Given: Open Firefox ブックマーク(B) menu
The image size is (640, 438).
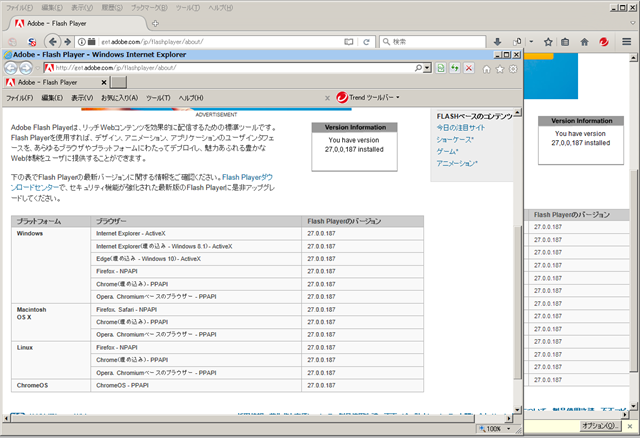Looking at the screenshot, I should [x=149, y=8].
